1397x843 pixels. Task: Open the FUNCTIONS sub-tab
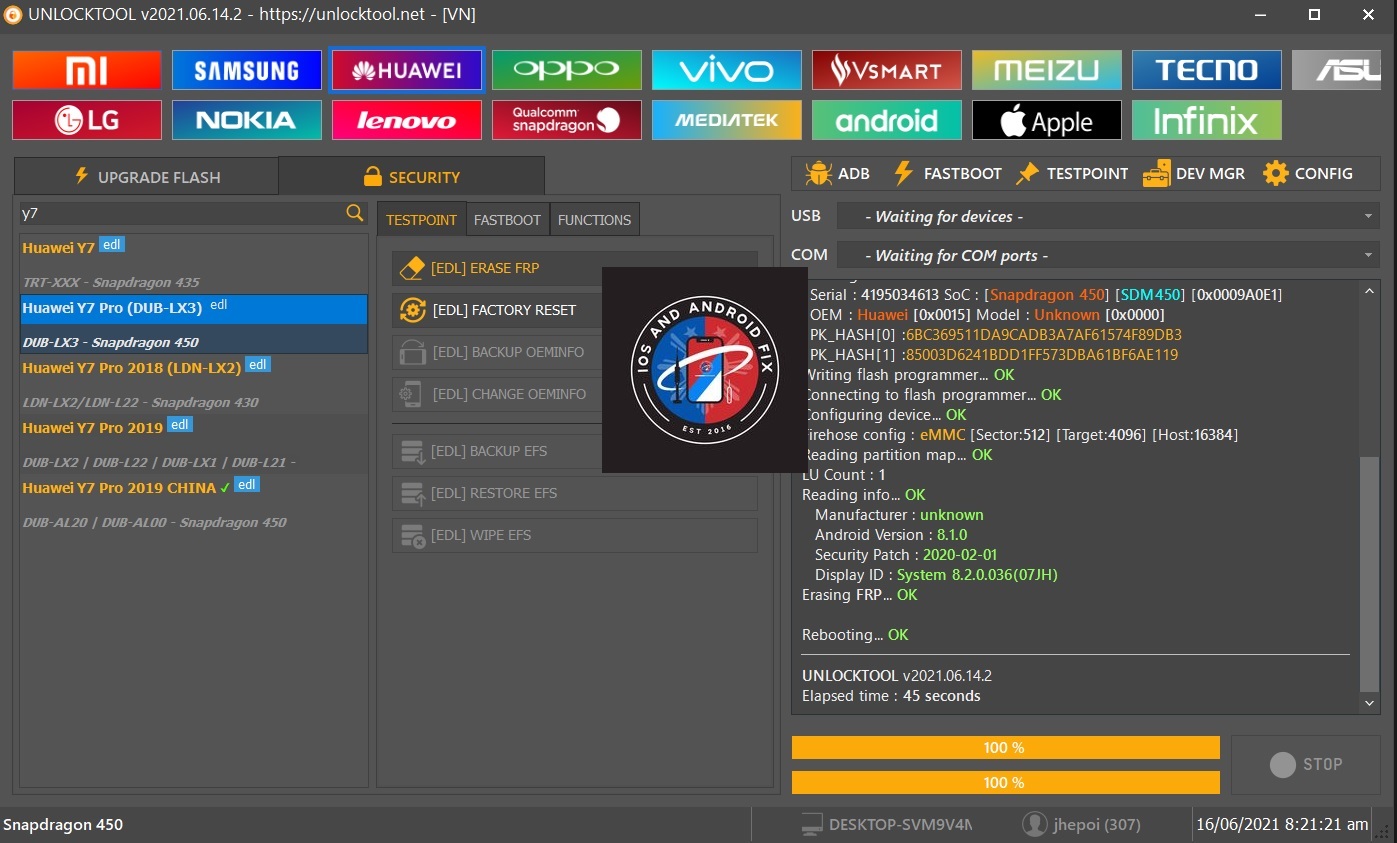(x=594, y=219)
